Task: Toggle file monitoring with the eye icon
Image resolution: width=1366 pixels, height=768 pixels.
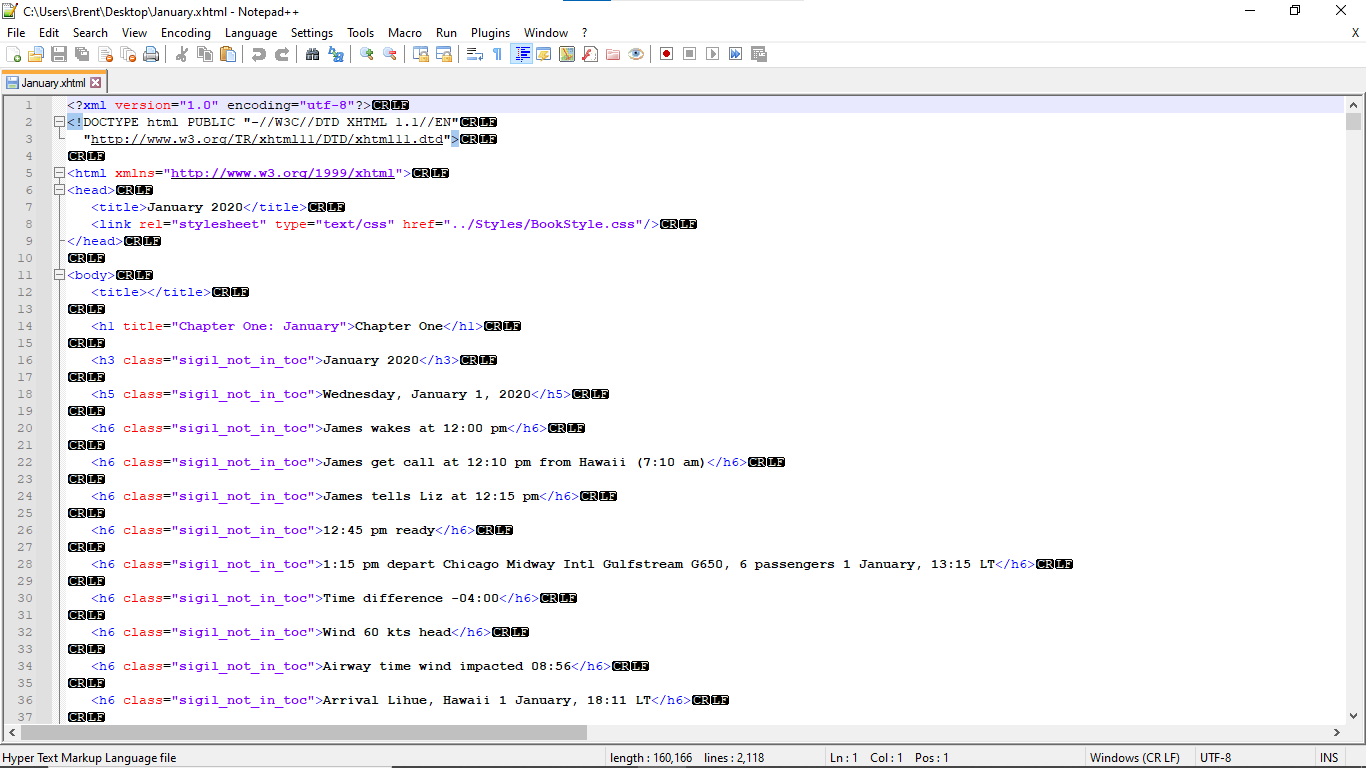Action: click(636, 54)
